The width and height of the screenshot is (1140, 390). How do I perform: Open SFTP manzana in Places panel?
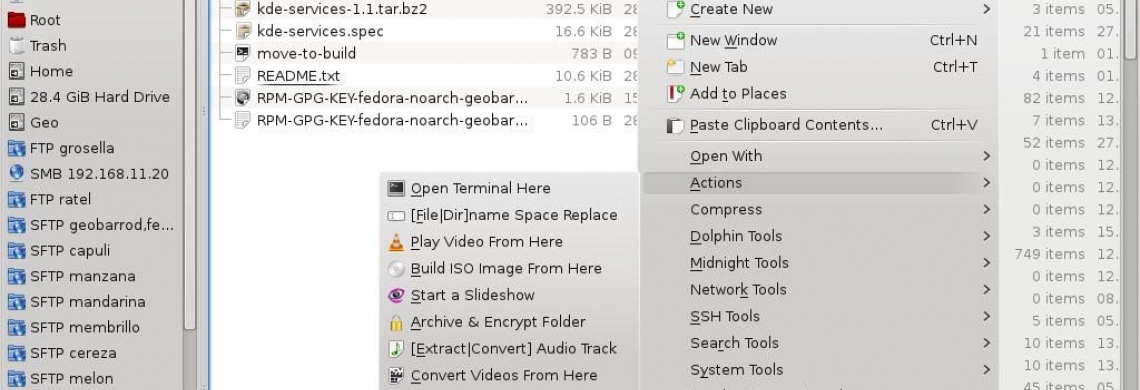click(x=82, y=276)
